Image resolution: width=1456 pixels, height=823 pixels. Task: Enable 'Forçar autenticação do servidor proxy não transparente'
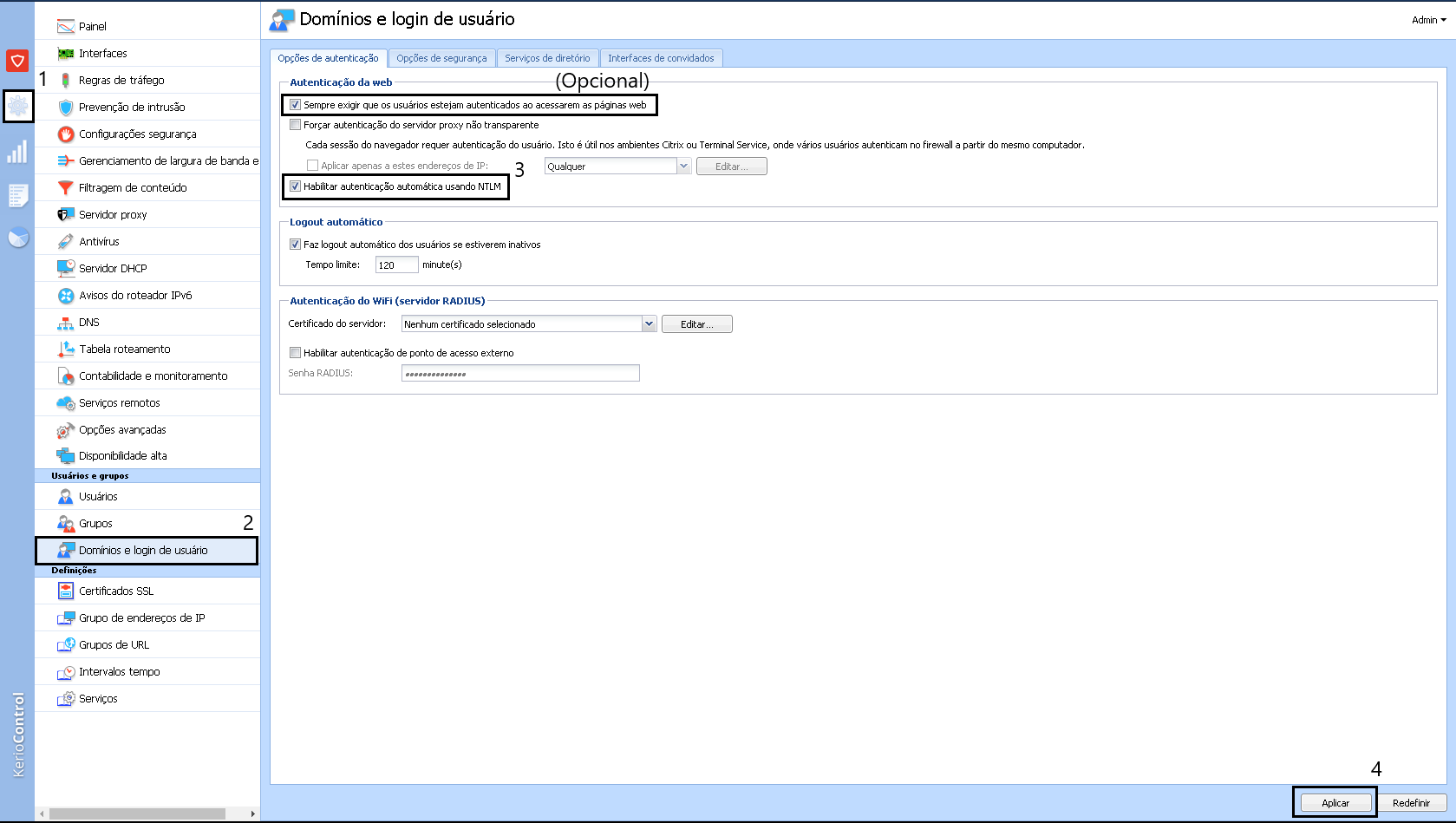pyautogui.click(x=295, y=125)
